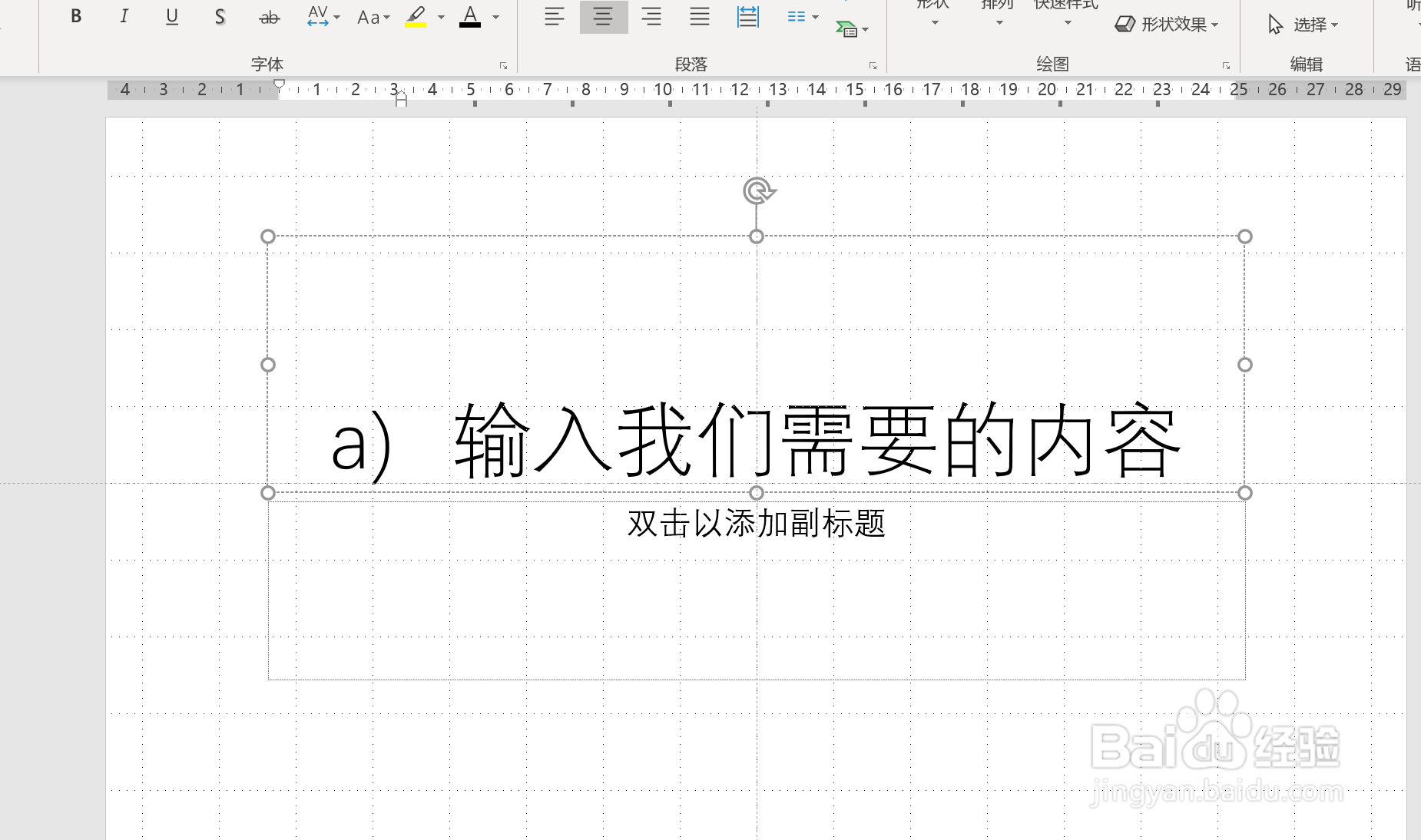Apply text shadow effect
This screenshot has width=1421, height=840.
(220, 15)
